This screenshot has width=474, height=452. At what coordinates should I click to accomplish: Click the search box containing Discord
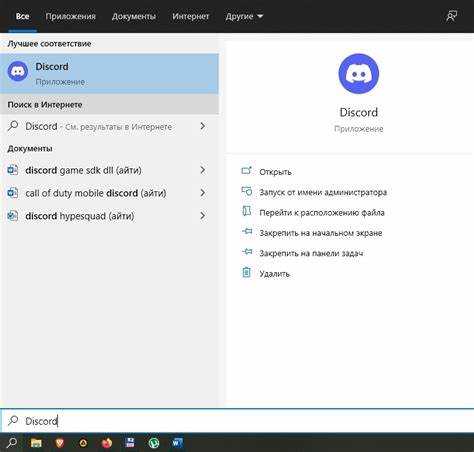click(x=237, y=420)
